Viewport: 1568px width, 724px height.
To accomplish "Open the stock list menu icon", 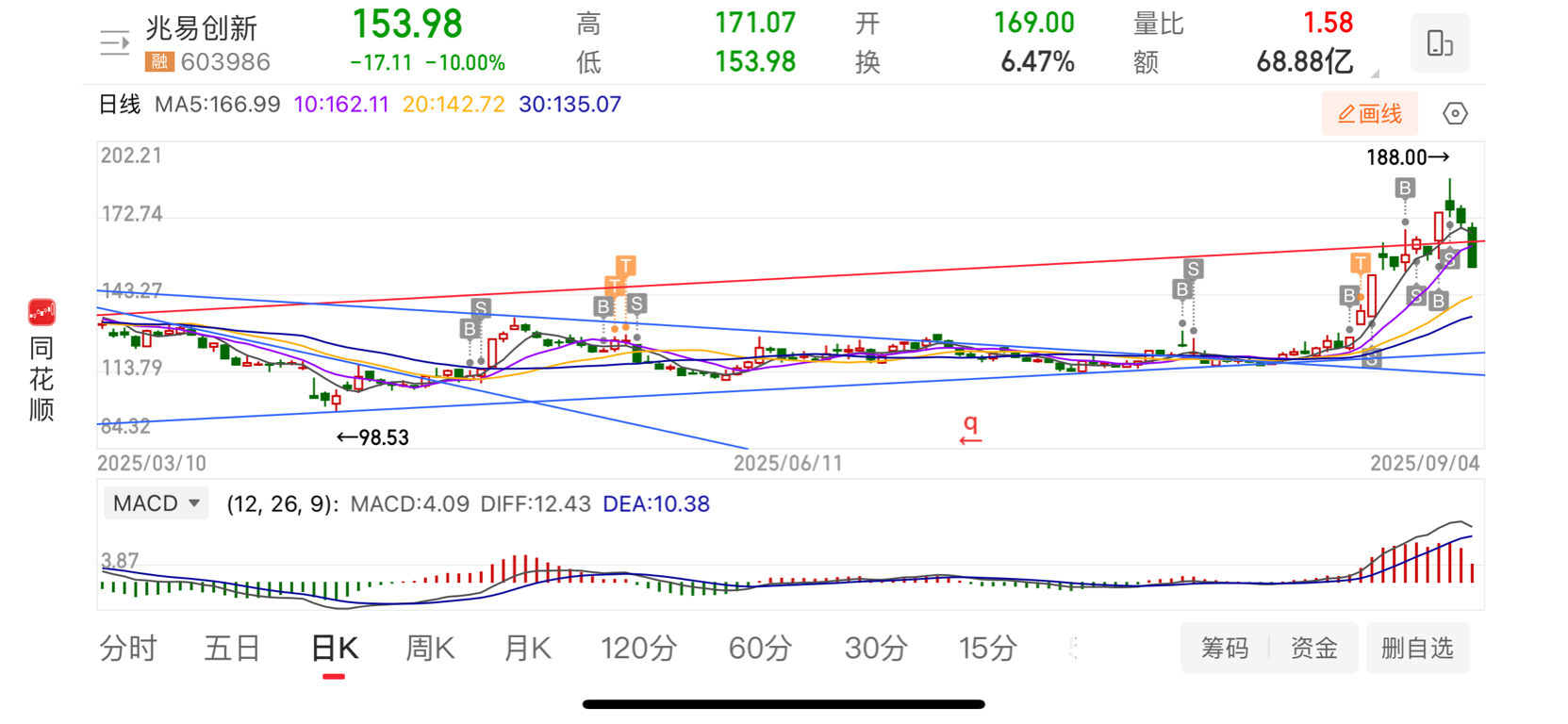I will click(114, 43).
